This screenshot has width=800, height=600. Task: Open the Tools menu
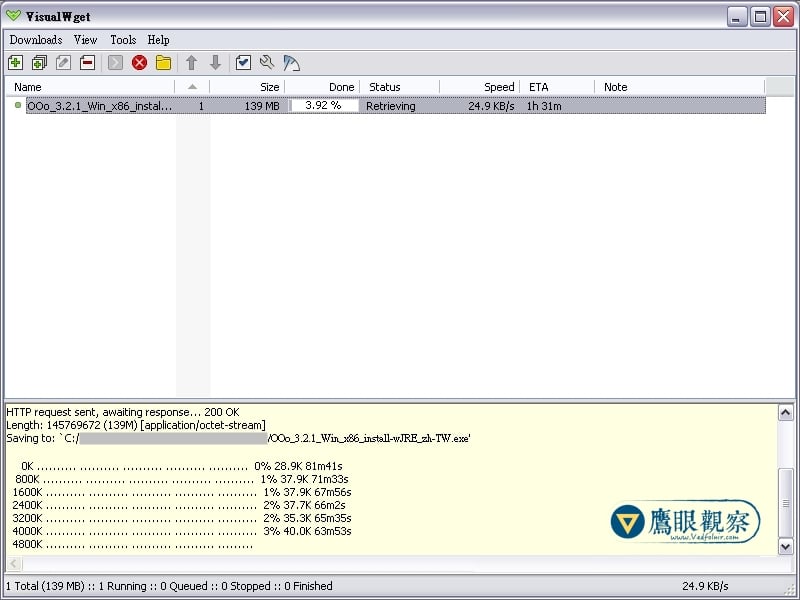coord(123,40)
